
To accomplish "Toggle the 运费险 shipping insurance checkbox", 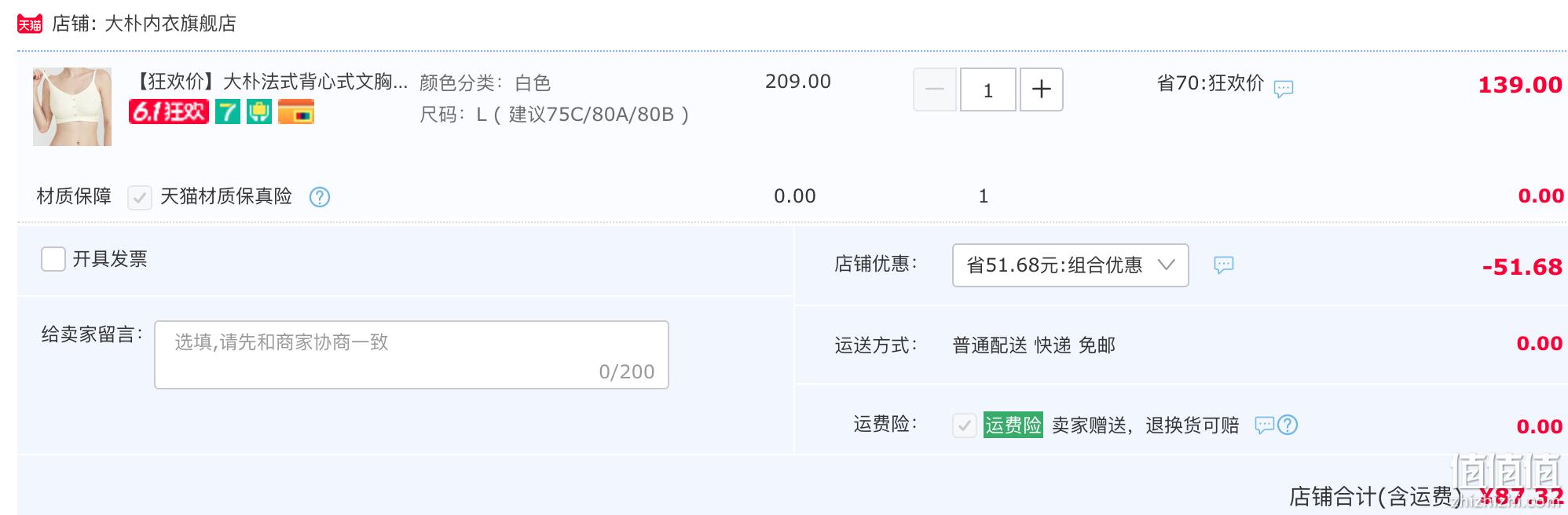I will tap(965, 426).
